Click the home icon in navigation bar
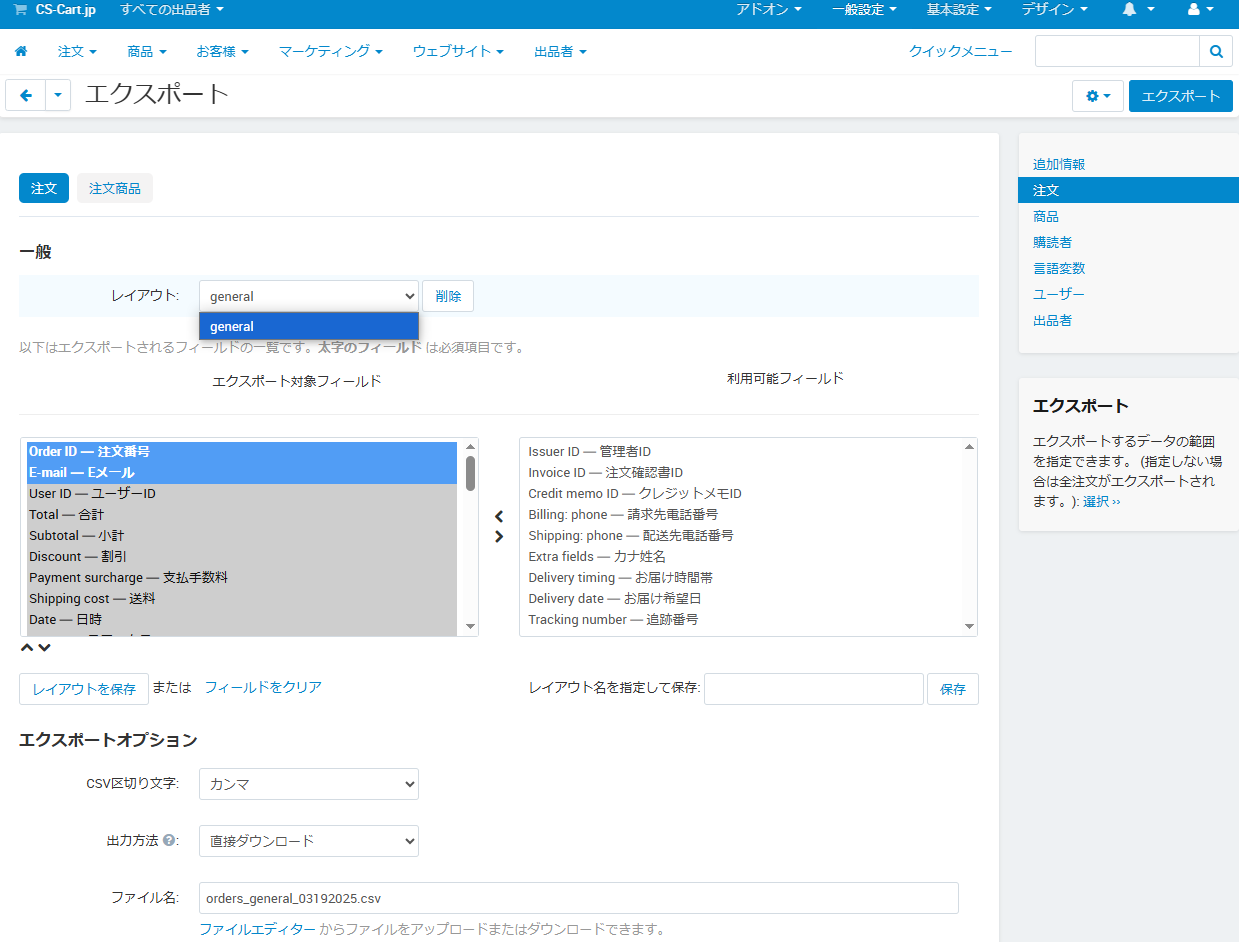Screen dimensions: 1239x942 point(21,51)
